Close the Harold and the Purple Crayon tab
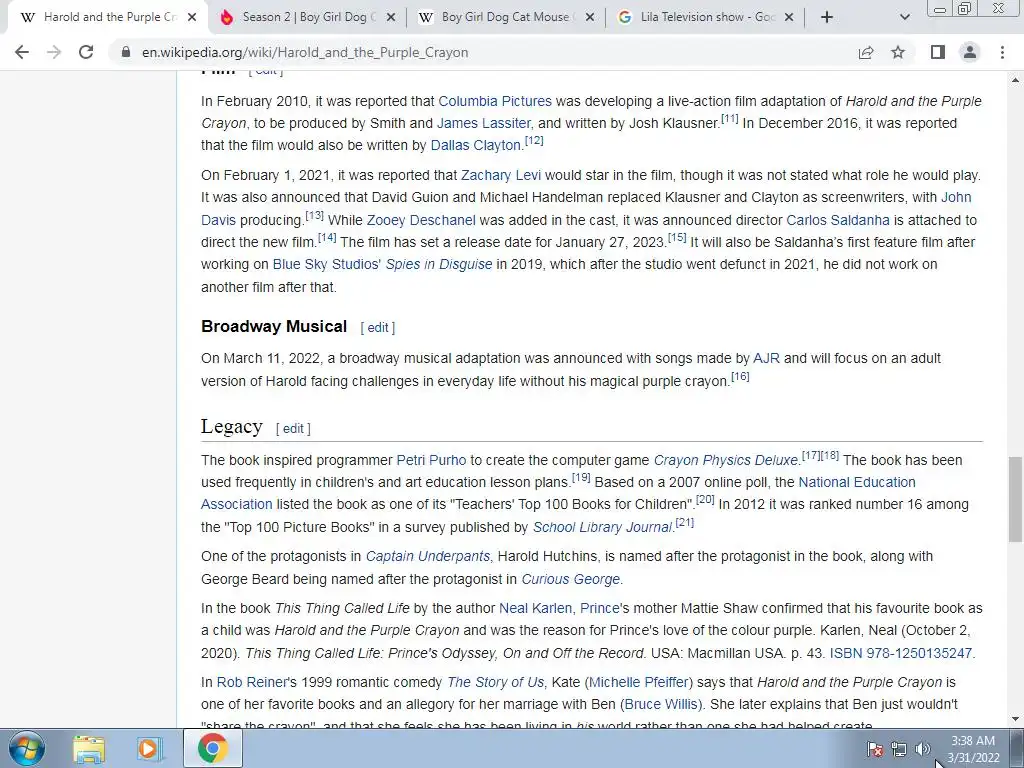The height and width of the screenshot is (768, 1024). coord(191,18)
